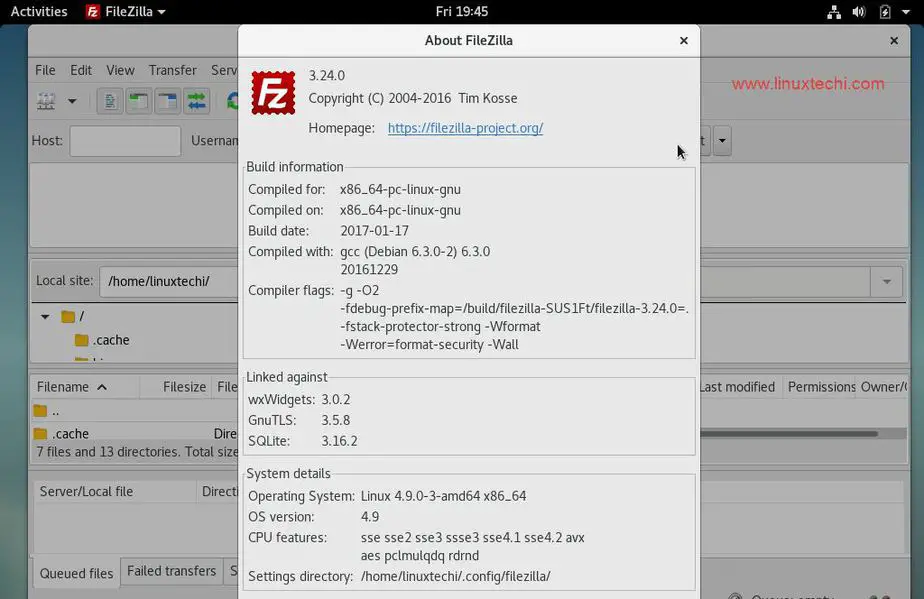
Task: Open the FileZilla application menu in top bar
Action: [126, 11]
